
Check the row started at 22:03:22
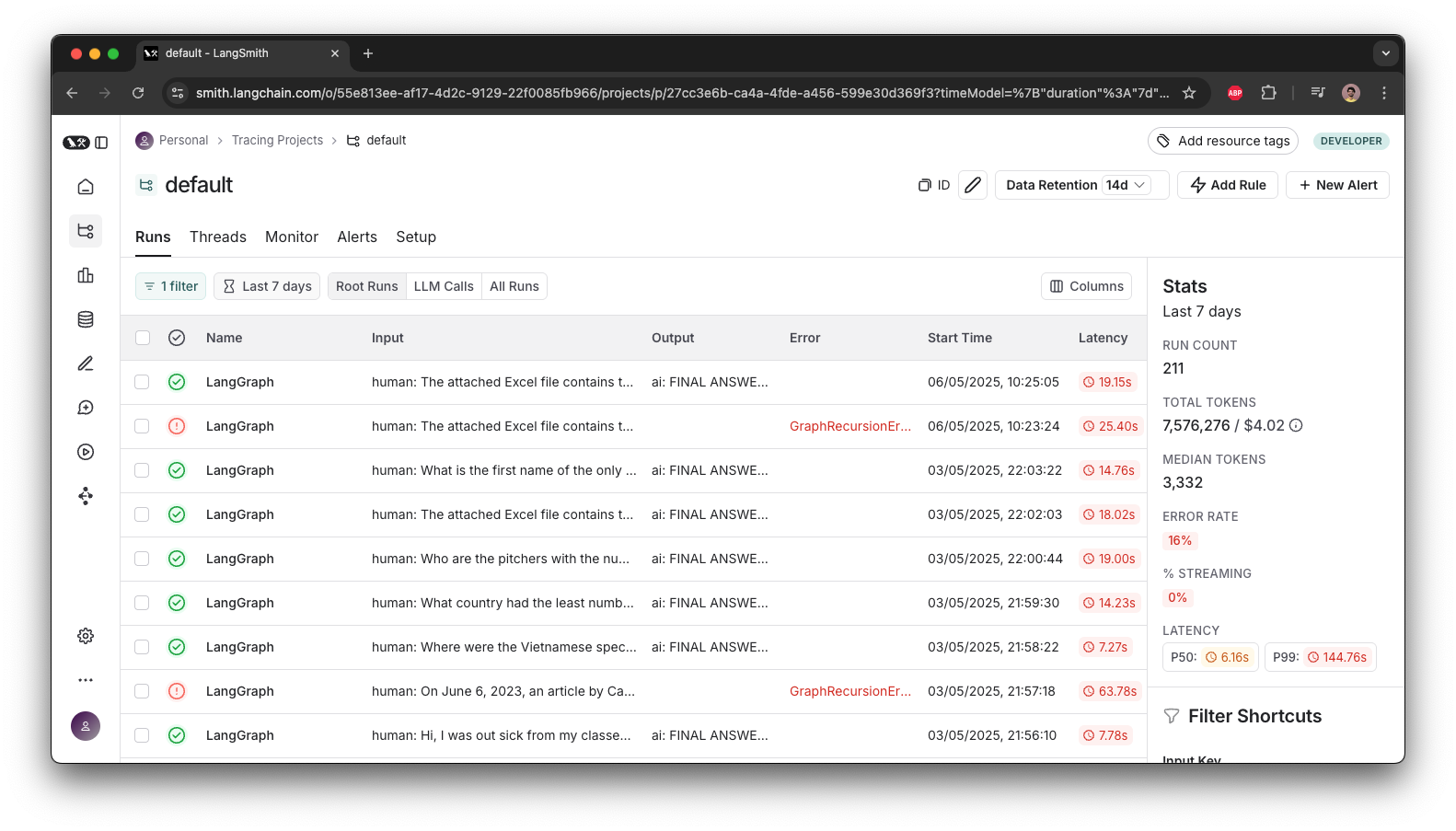[142, 470]
